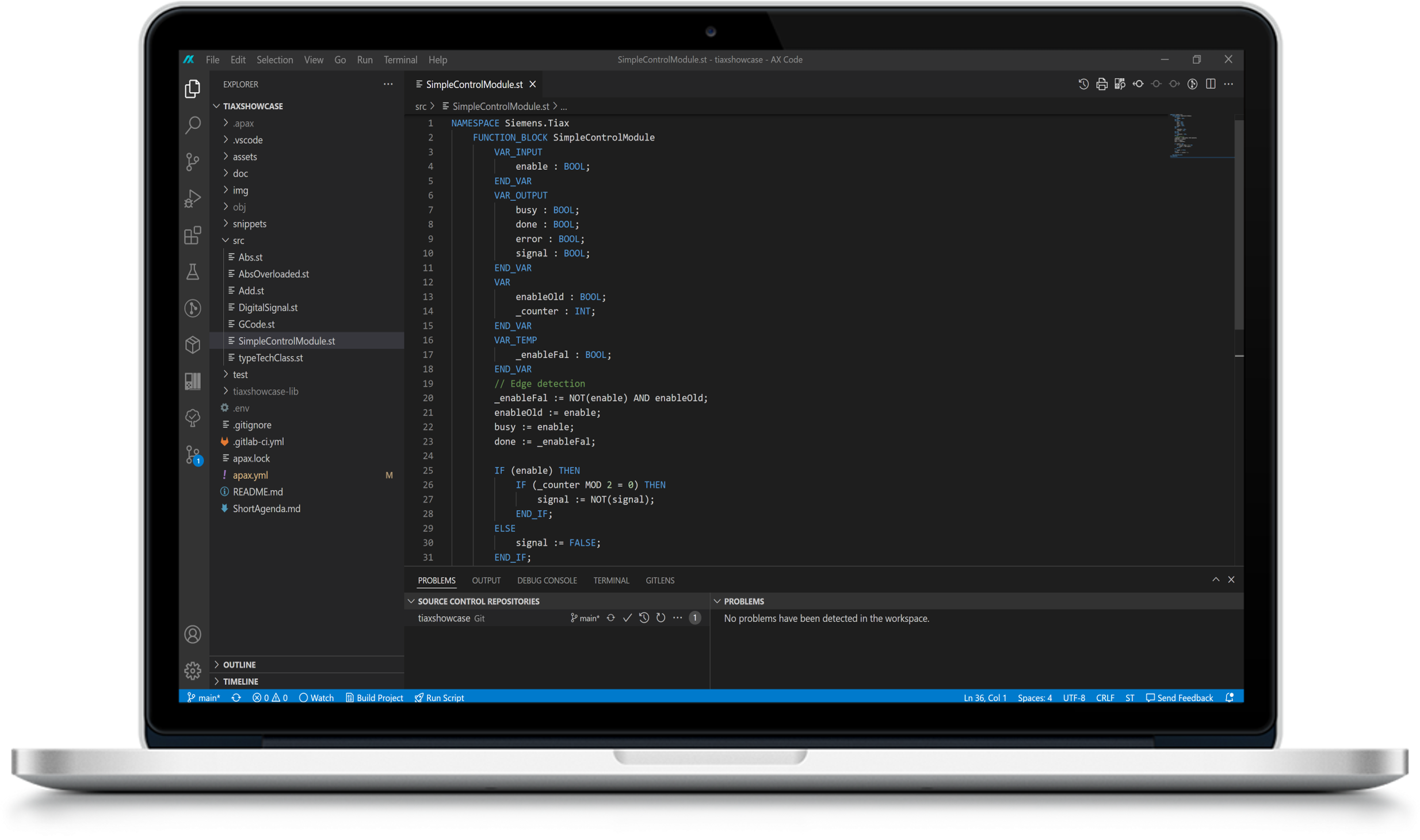1420x840 pixels.
Task: Click the Accounts icon in activity bar
Action: click(193, 634)
